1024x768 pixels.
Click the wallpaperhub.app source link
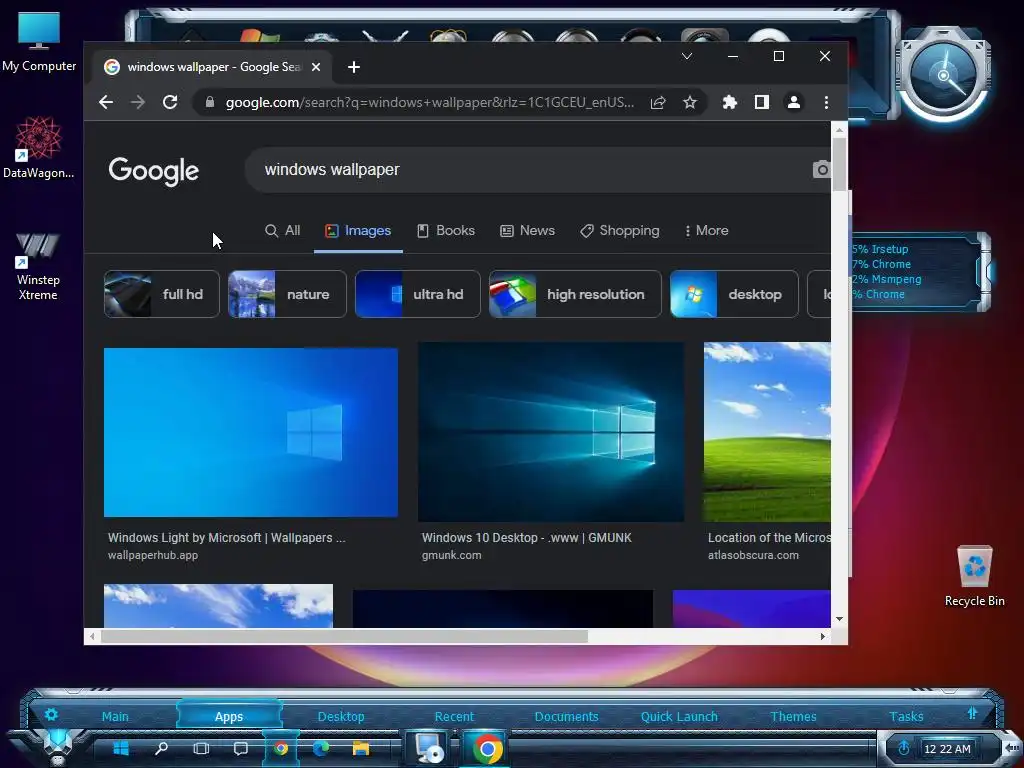click(153, 555)
